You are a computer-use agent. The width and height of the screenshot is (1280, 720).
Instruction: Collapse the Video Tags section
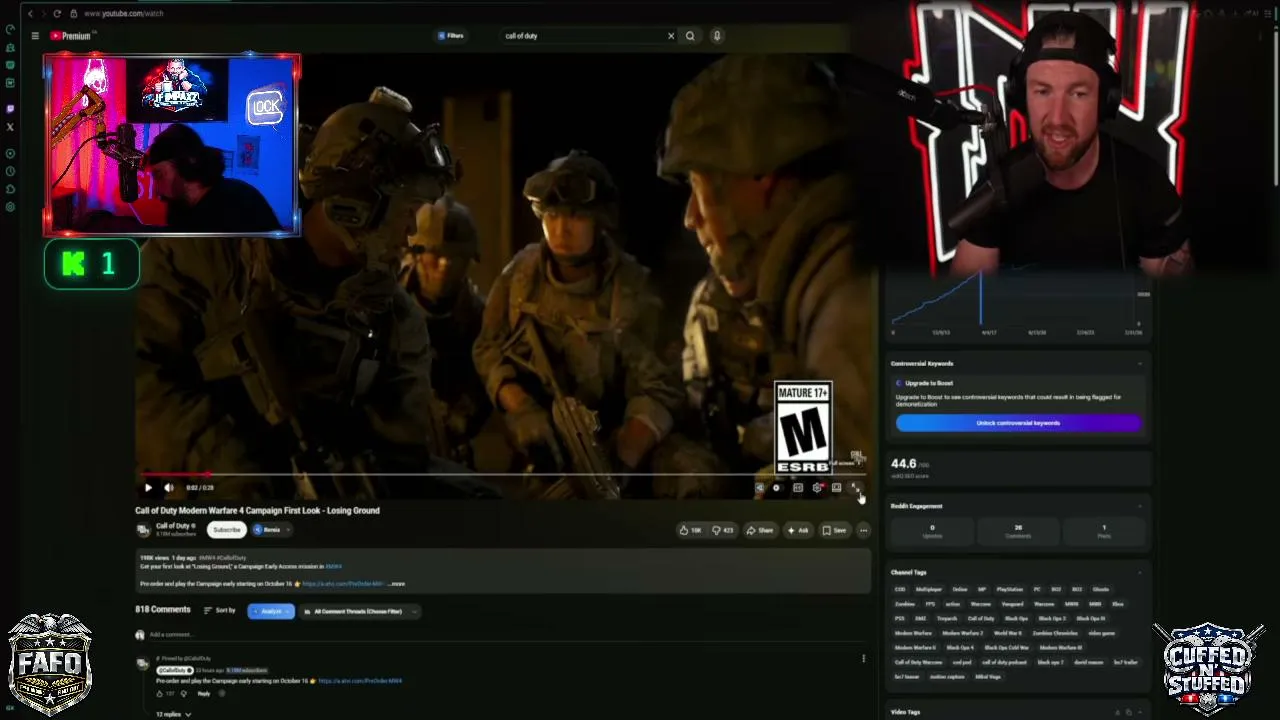(x=1140, y=712)
